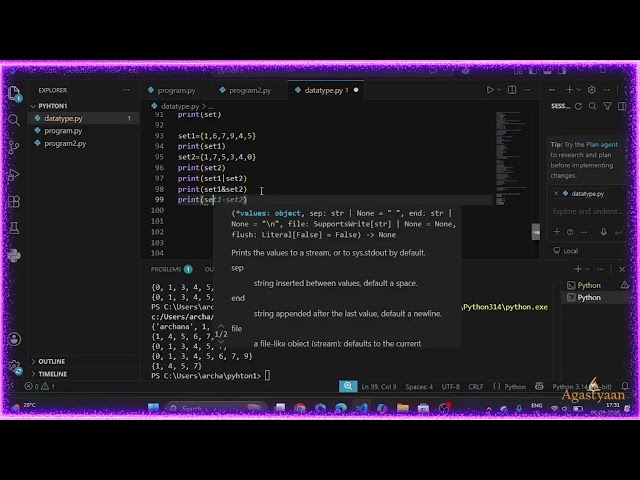Start voice chat with microphone icon
This screenshot has width=640, height=480.
pos(604,232)
